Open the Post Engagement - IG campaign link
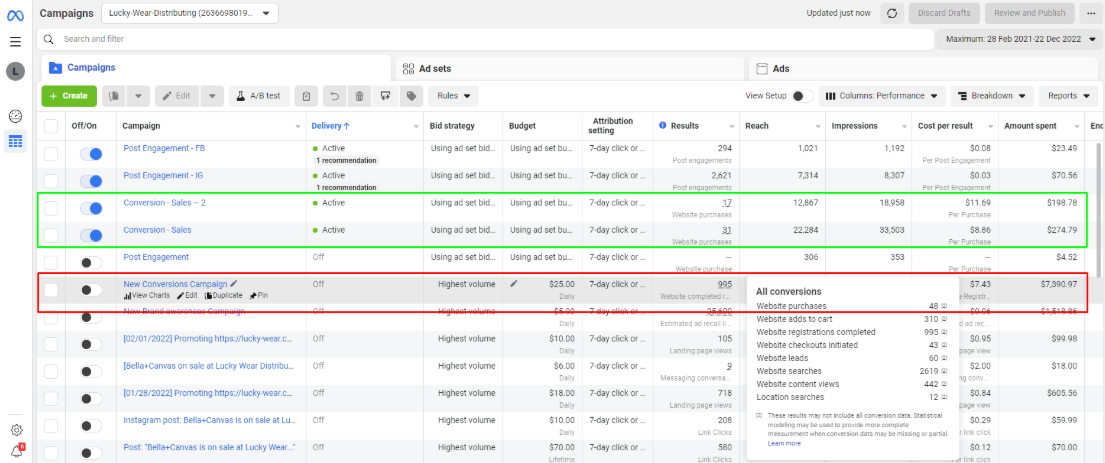 164,175
